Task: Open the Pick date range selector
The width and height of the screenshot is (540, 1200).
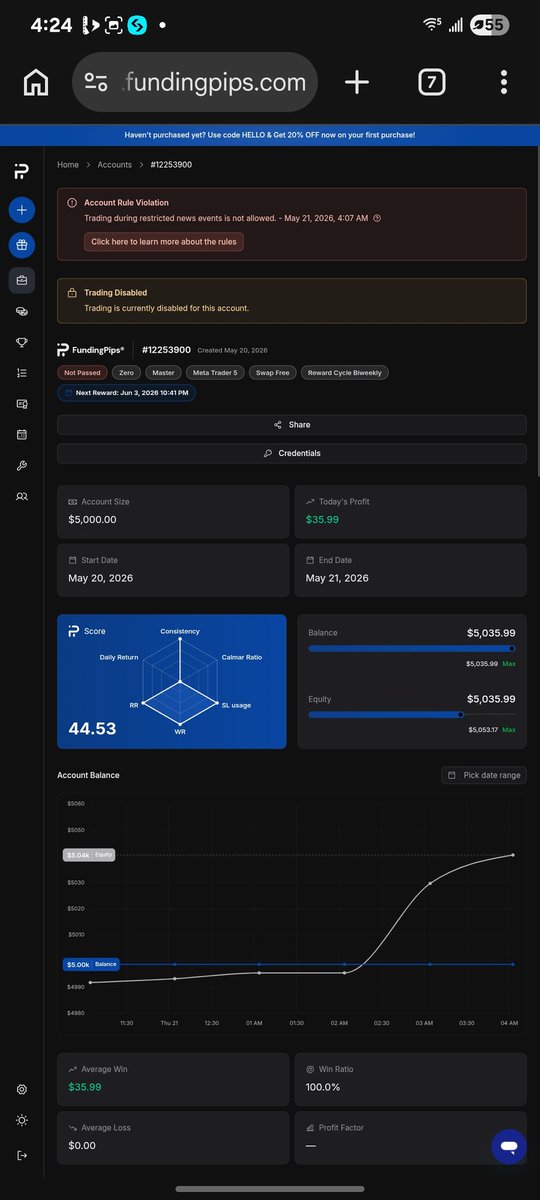Action: (484, 775)
